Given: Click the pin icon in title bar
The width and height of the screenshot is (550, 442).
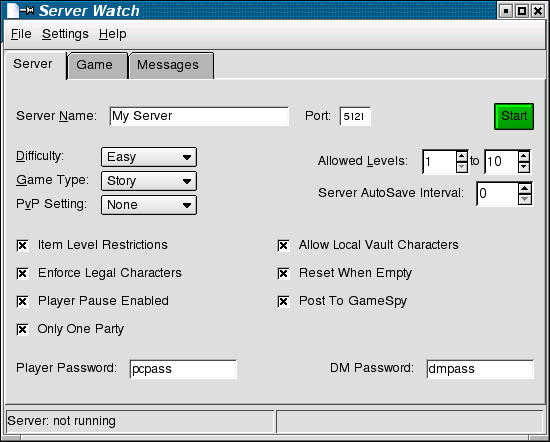Looking at the screenshot, I should (x=27, y=11).
